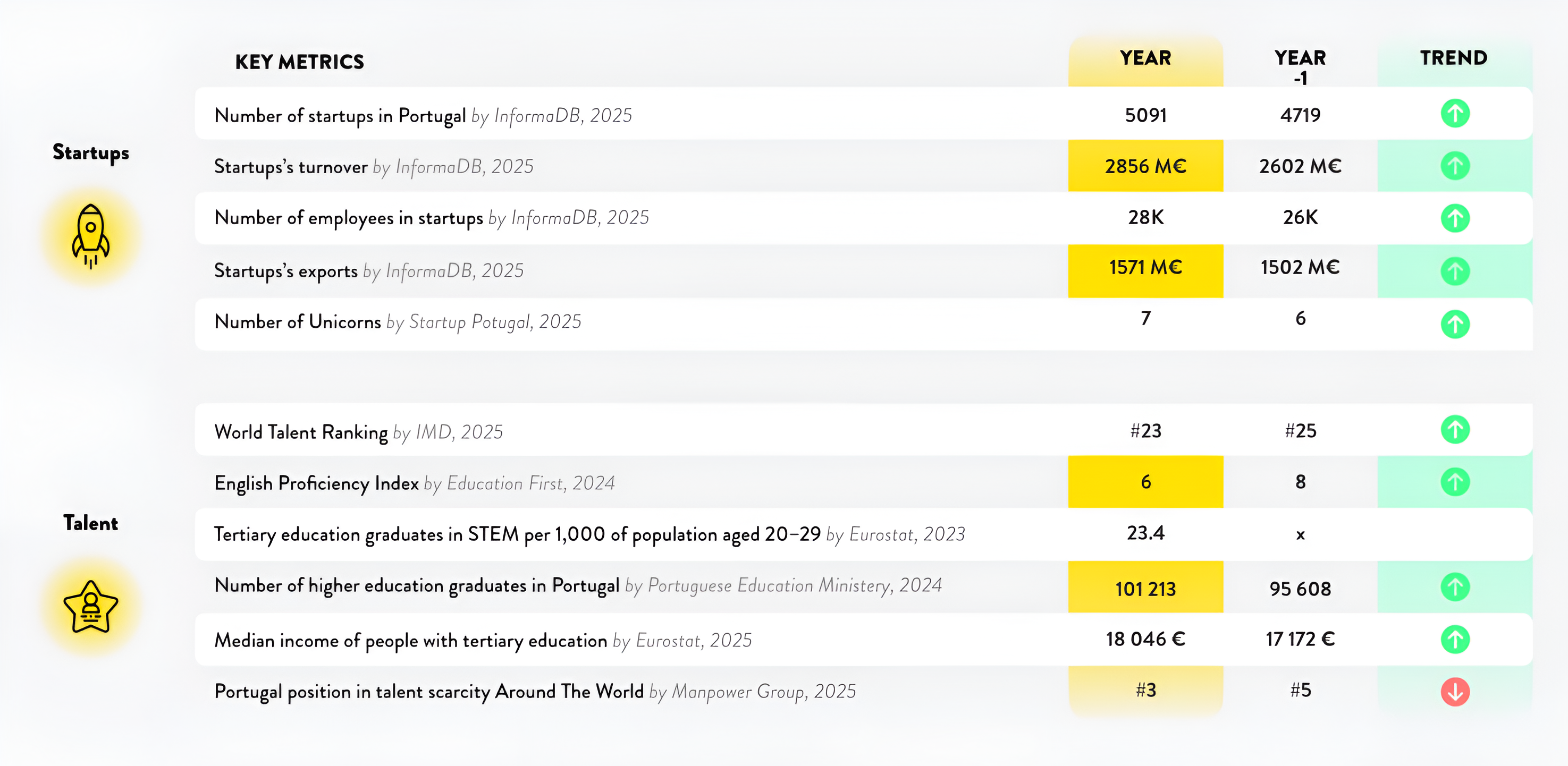The image size is (1568, 766).
Task: Click English Proficiency Index trend arrow
Action: click(x=1455, y=482)
